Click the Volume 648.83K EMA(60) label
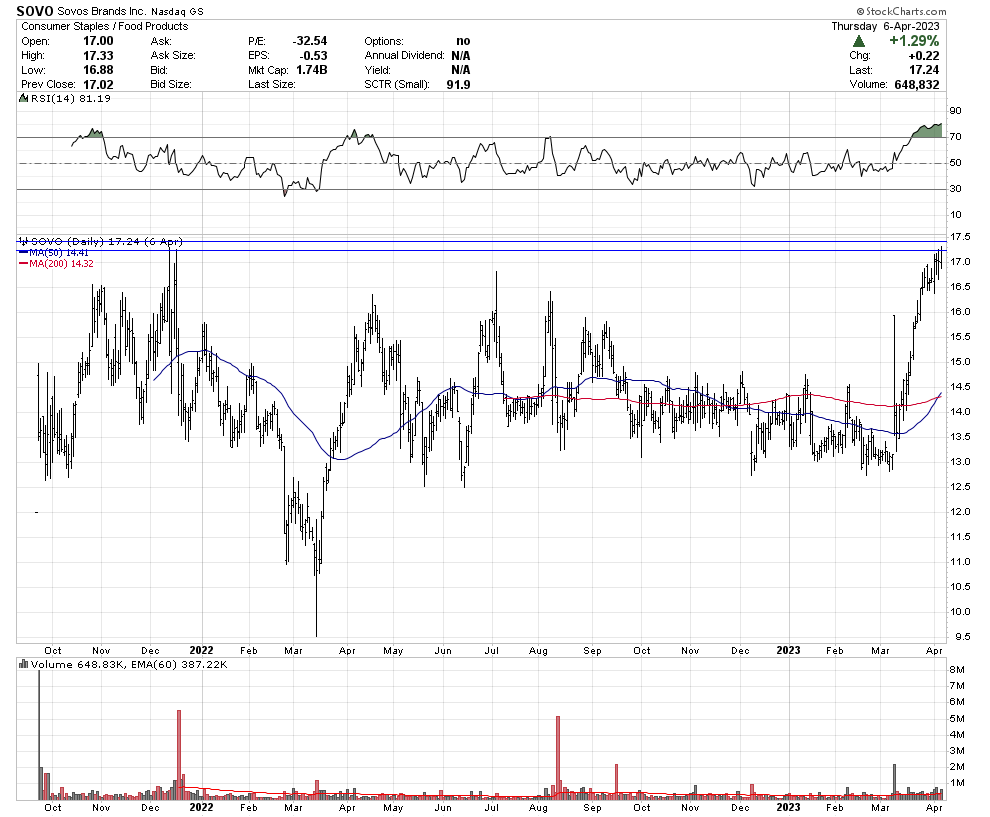The image size is (990, 817). point(129,664)
